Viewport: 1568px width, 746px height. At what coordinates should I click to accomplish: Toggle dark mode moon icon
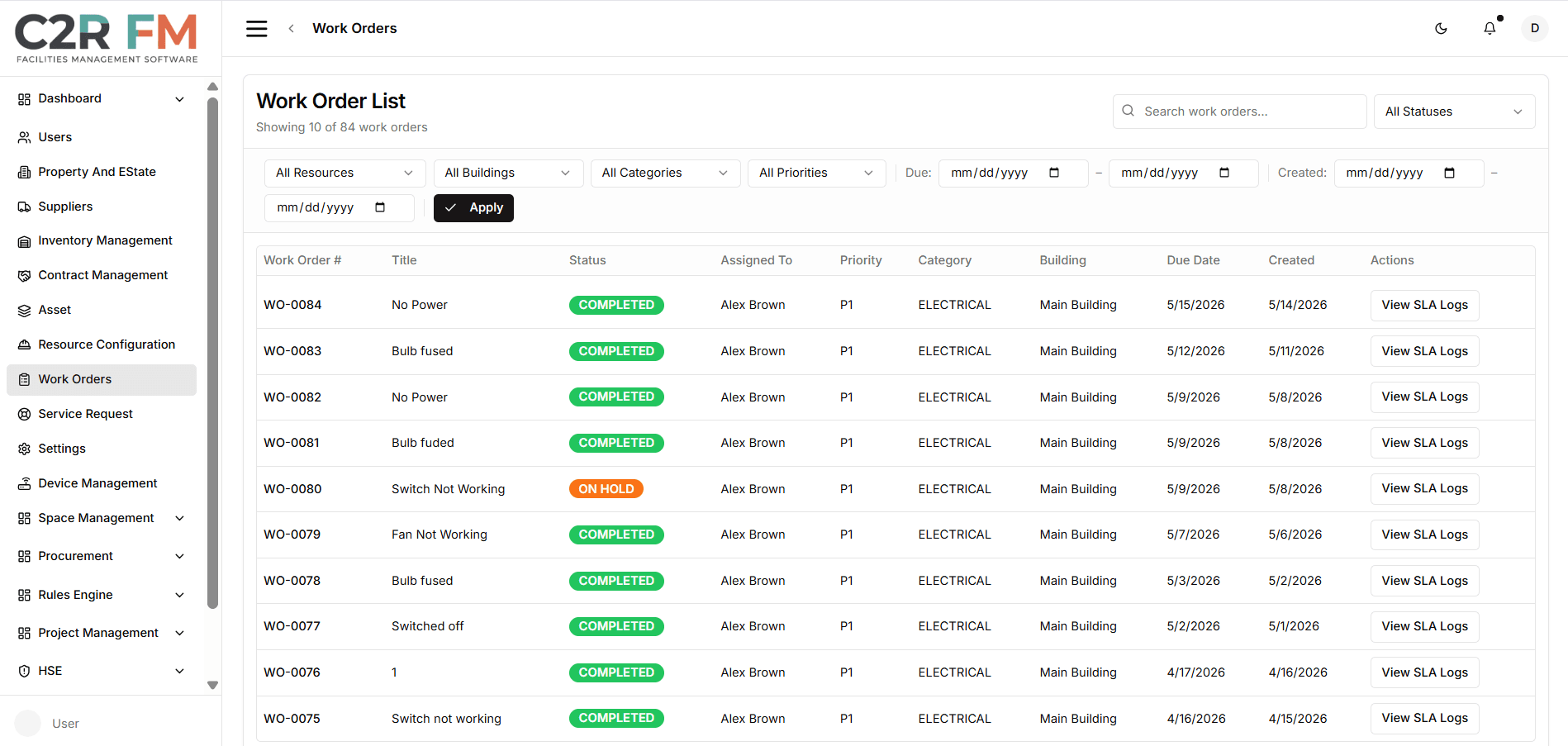(1441, 28)
